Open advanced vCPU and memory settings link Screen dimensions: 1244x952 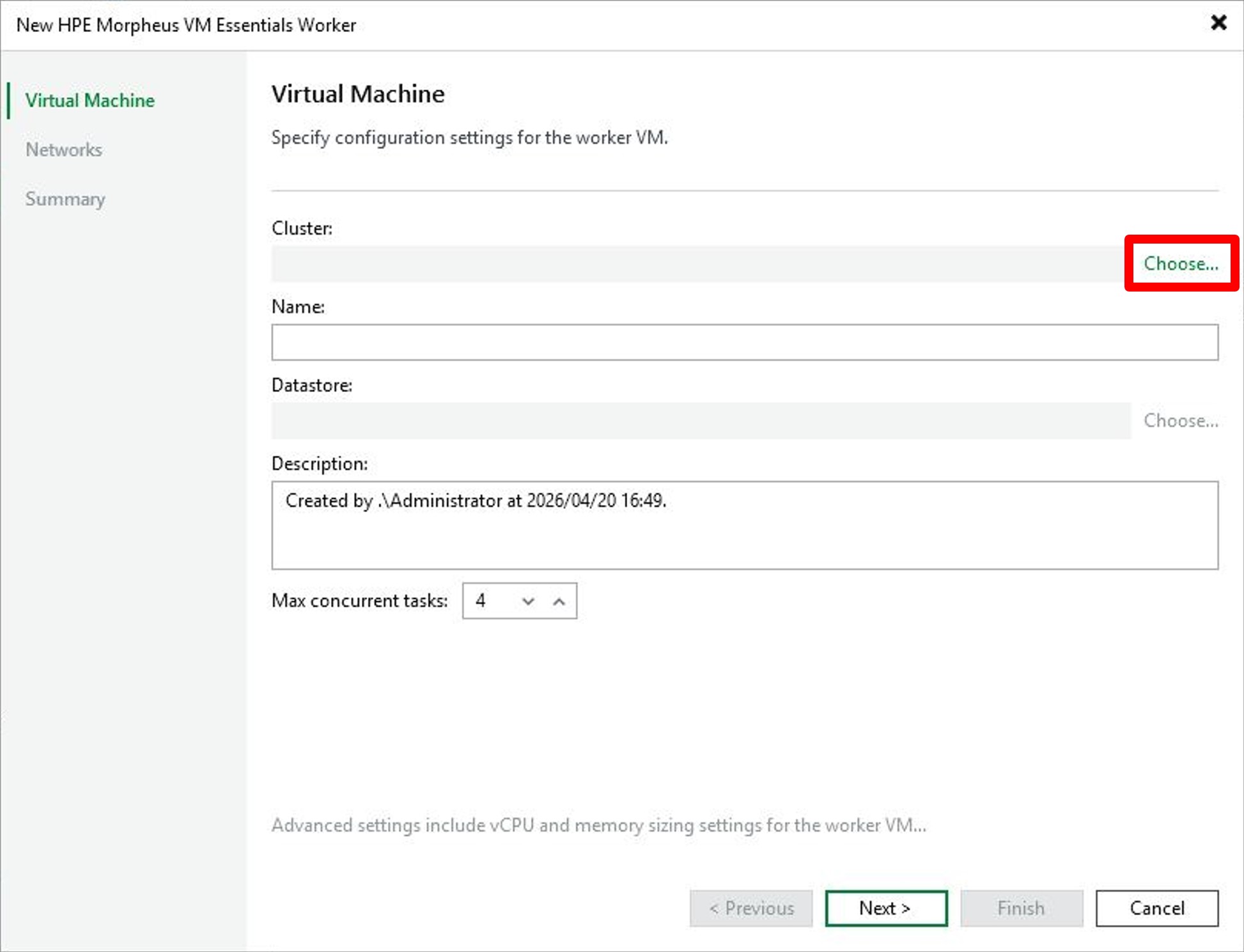(x=599, y=825)
